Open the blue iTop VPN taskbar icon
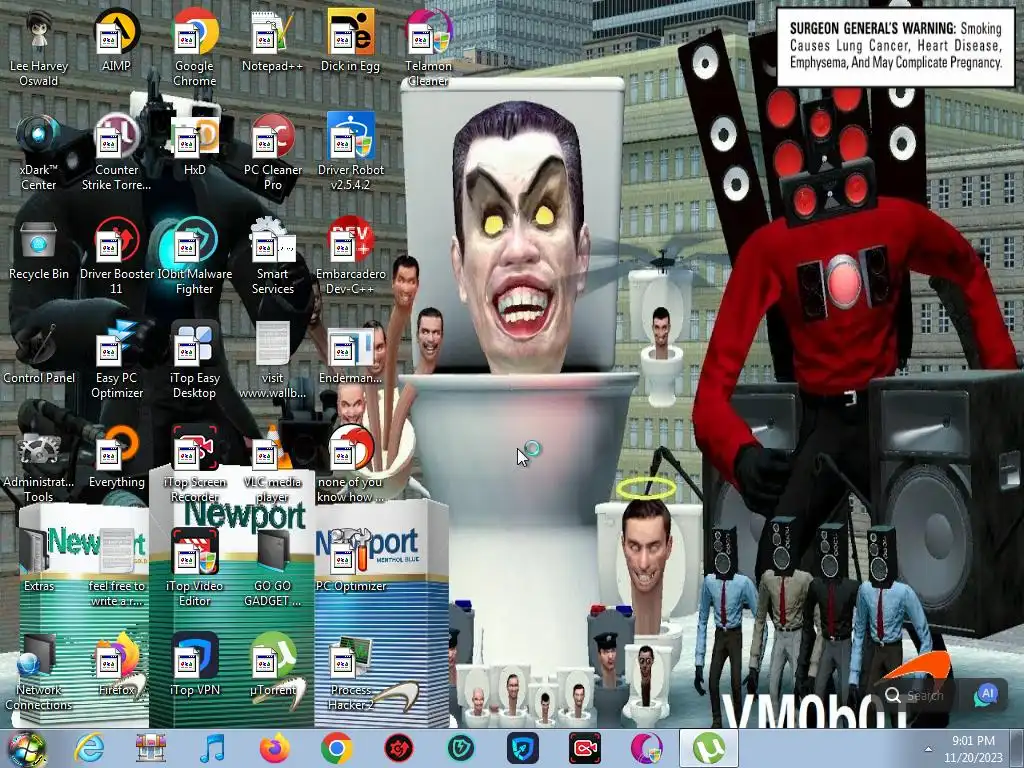Image resolution: width=1024 pixels, height=768 pixels. (x=523, y=748)
